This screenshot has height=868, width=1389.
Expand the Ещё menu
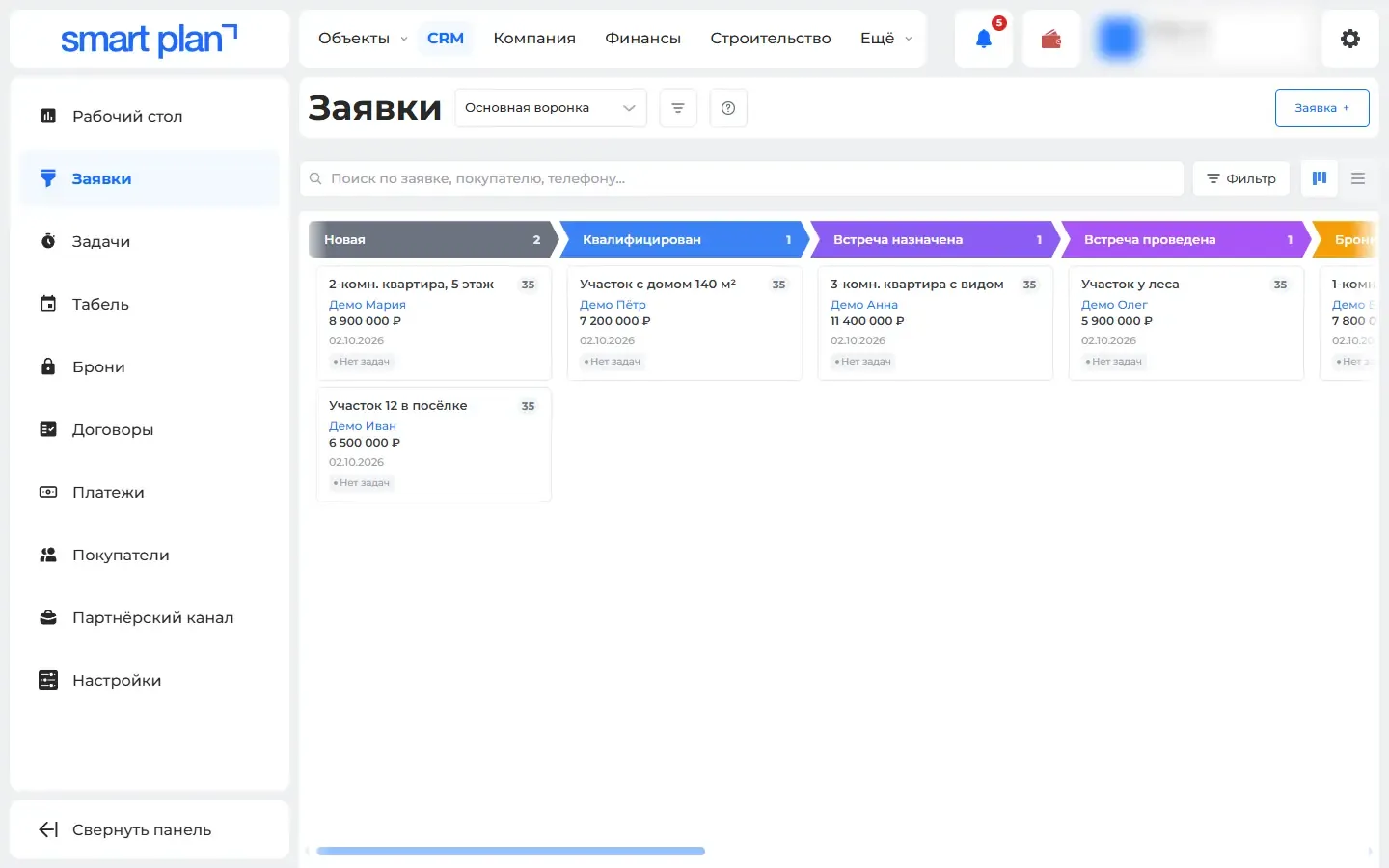click(885, 39)
